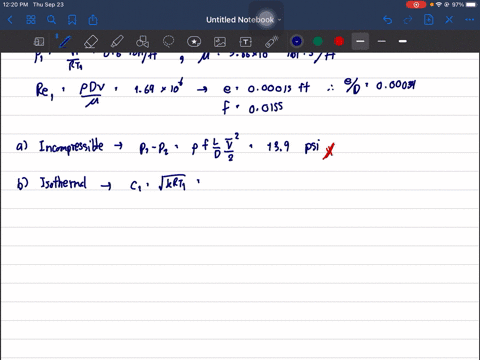
Task: Open the Shapes tool
Action: 142,42
